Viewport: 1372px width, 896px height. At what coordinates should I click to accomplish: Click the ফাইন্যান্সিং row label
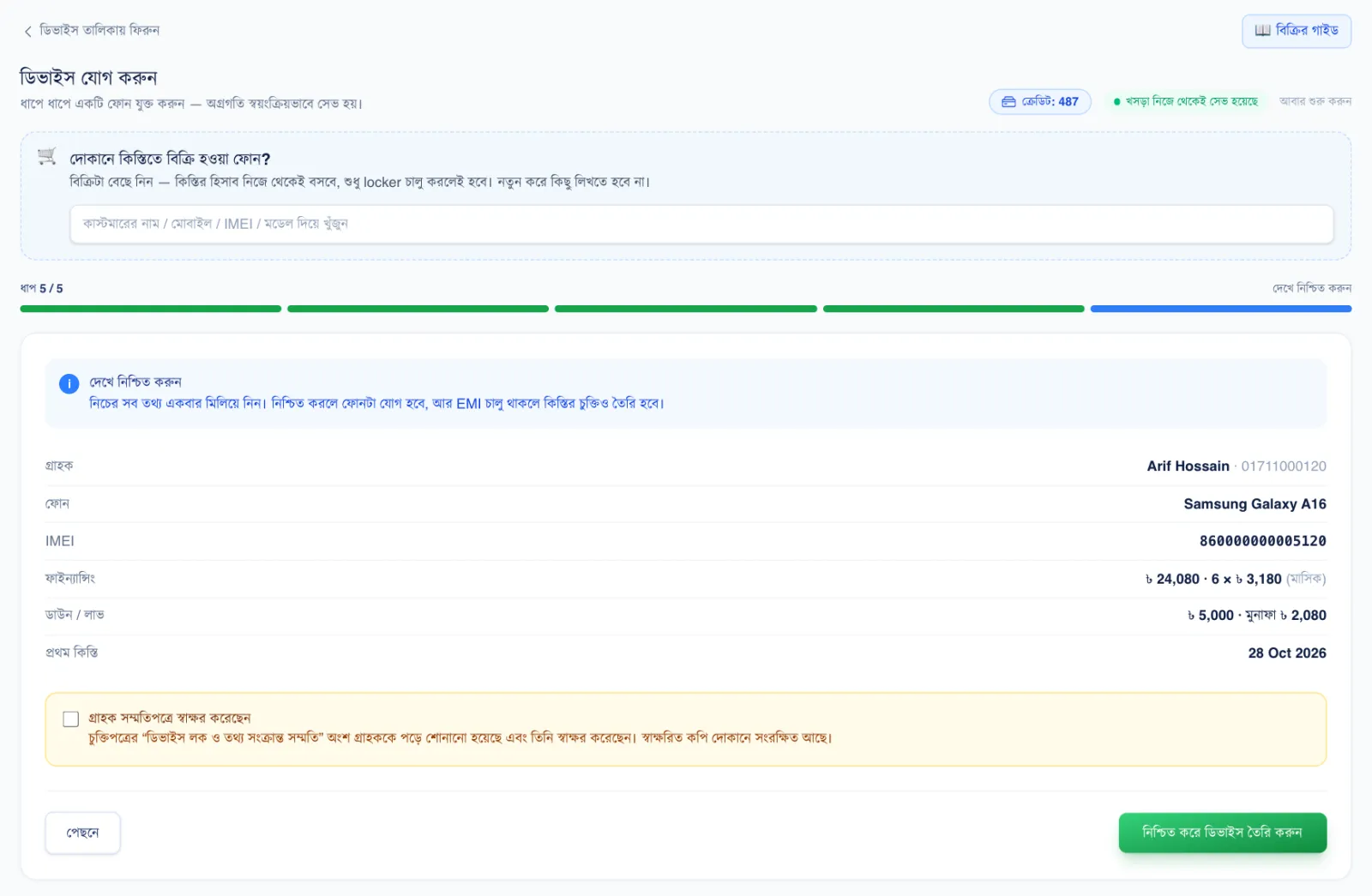coord(70,579)
